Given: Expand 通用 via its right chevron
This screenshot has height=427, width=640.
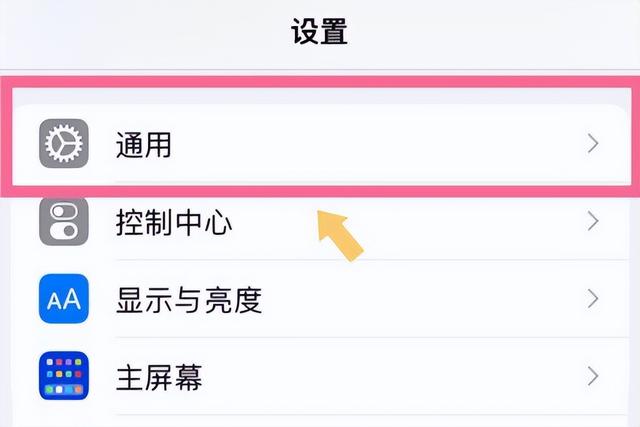Looking at the screenshot, I should tap(593, 144).
